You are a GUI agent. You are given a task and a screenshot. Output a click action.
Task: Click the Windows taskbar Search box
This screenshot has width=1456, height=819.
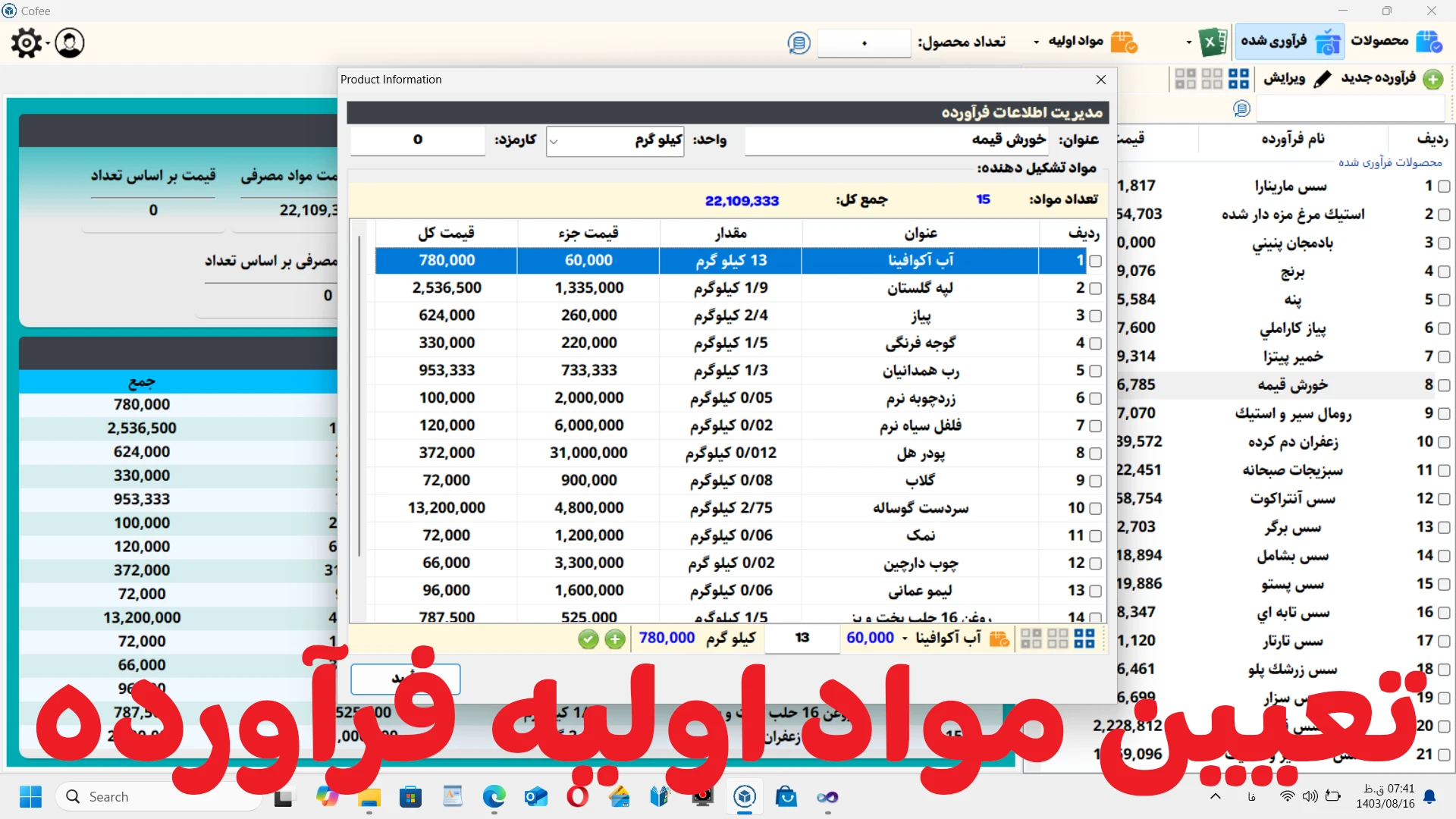pyautogui.click(x=159, y=797)
